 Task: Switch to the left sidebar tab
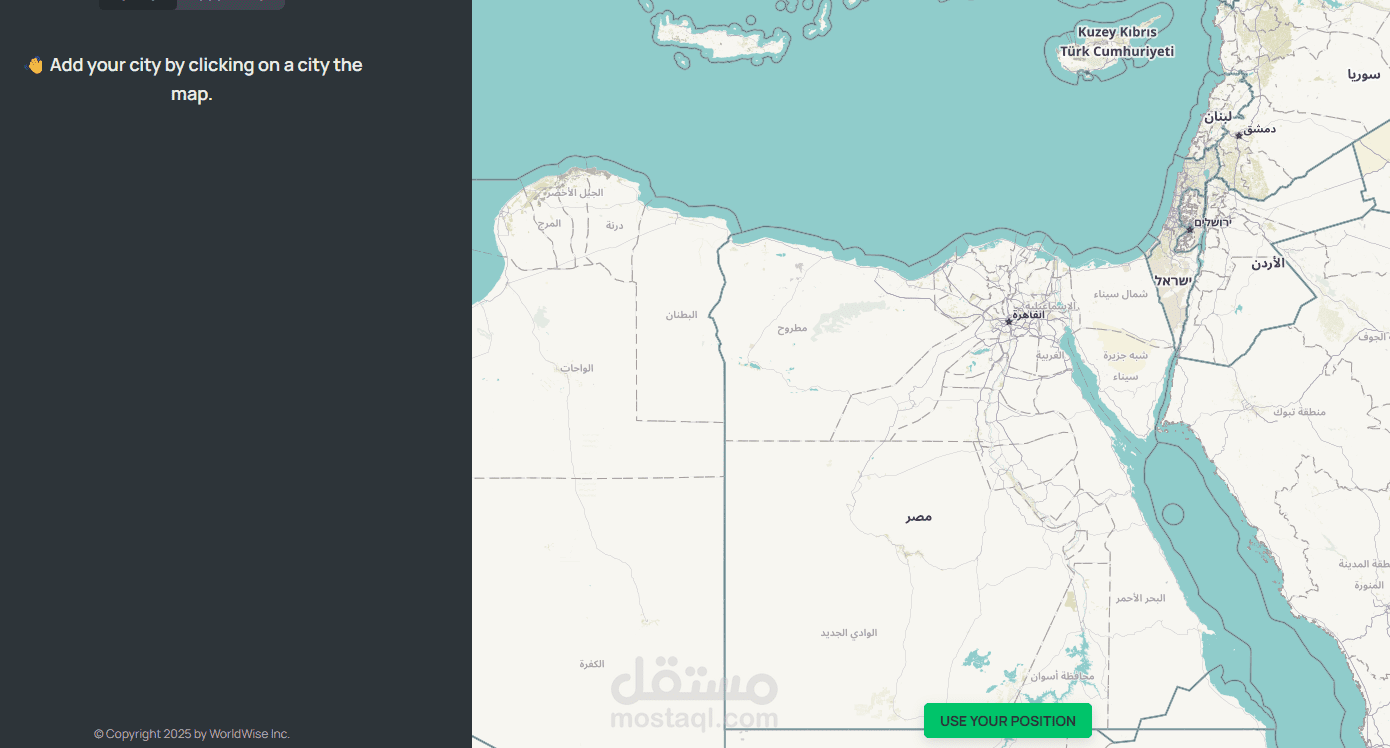coord(137,4)
